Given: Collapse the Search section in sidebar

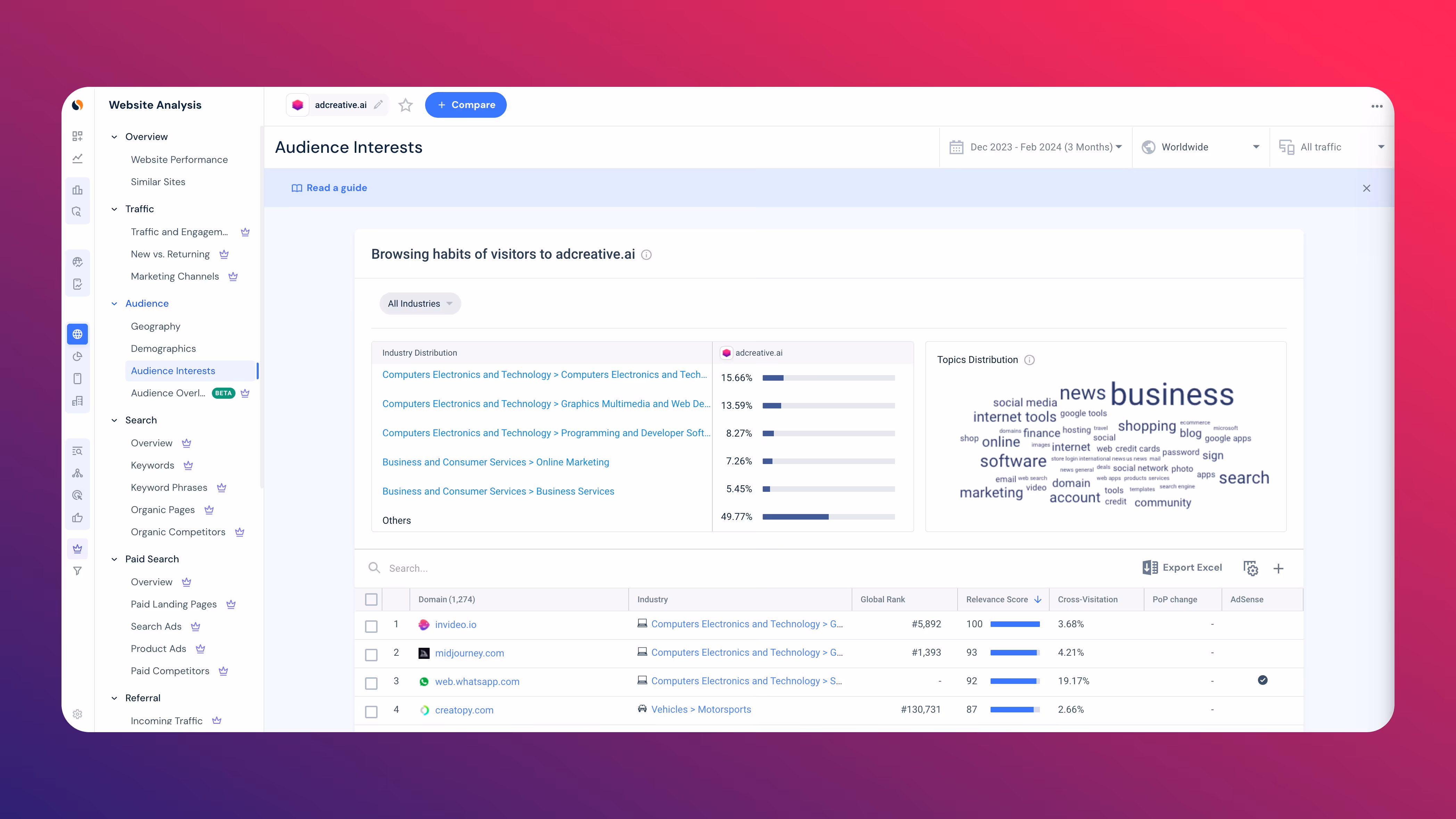Looking at the screenshot, I should [114, 420].
